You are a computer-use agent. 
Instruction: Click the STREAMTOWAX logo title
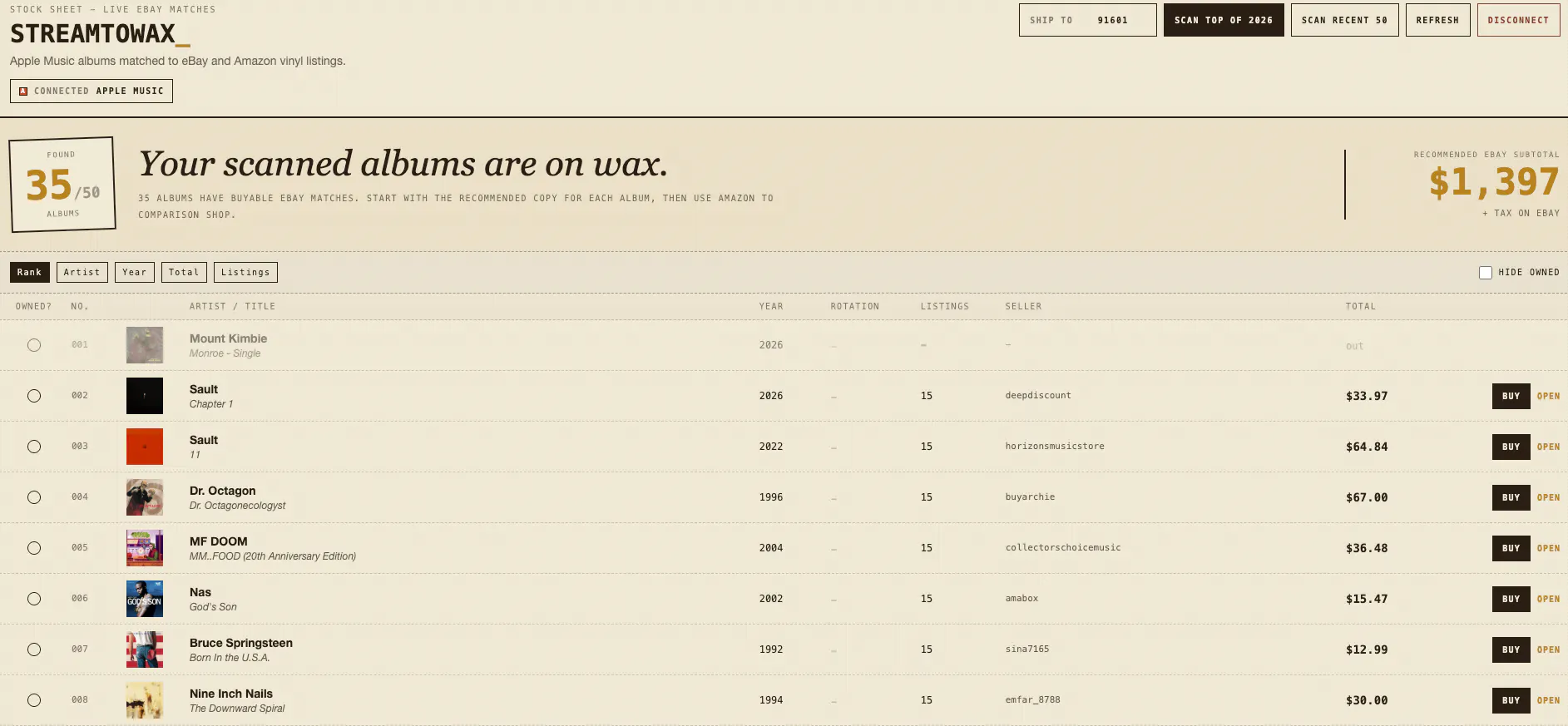point(100,34)
